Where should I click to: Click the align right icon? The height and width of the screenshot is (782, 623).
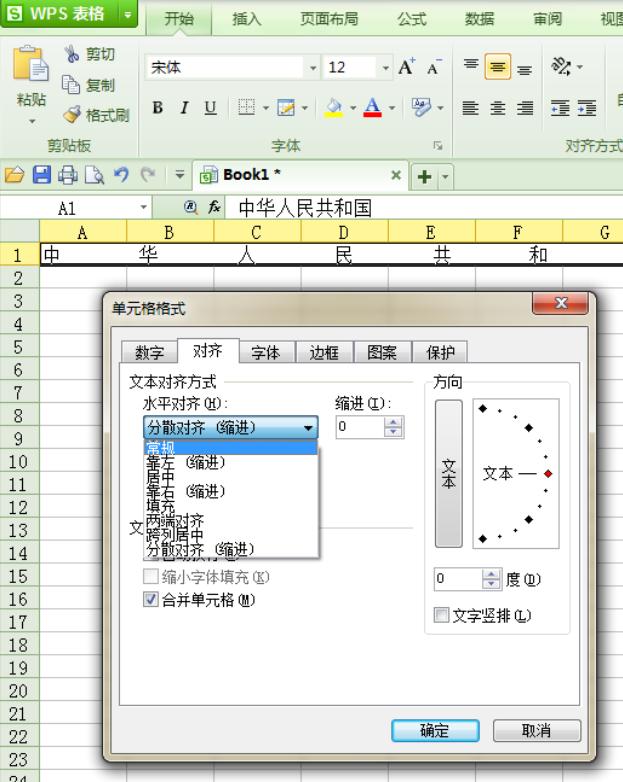[525, 108]
